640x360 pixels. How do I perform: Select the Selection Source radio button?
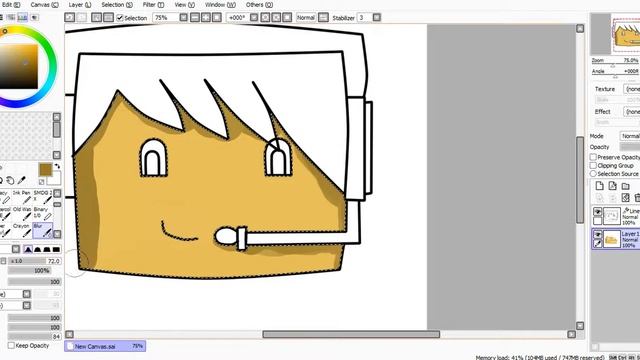click(x=593, y=173)
